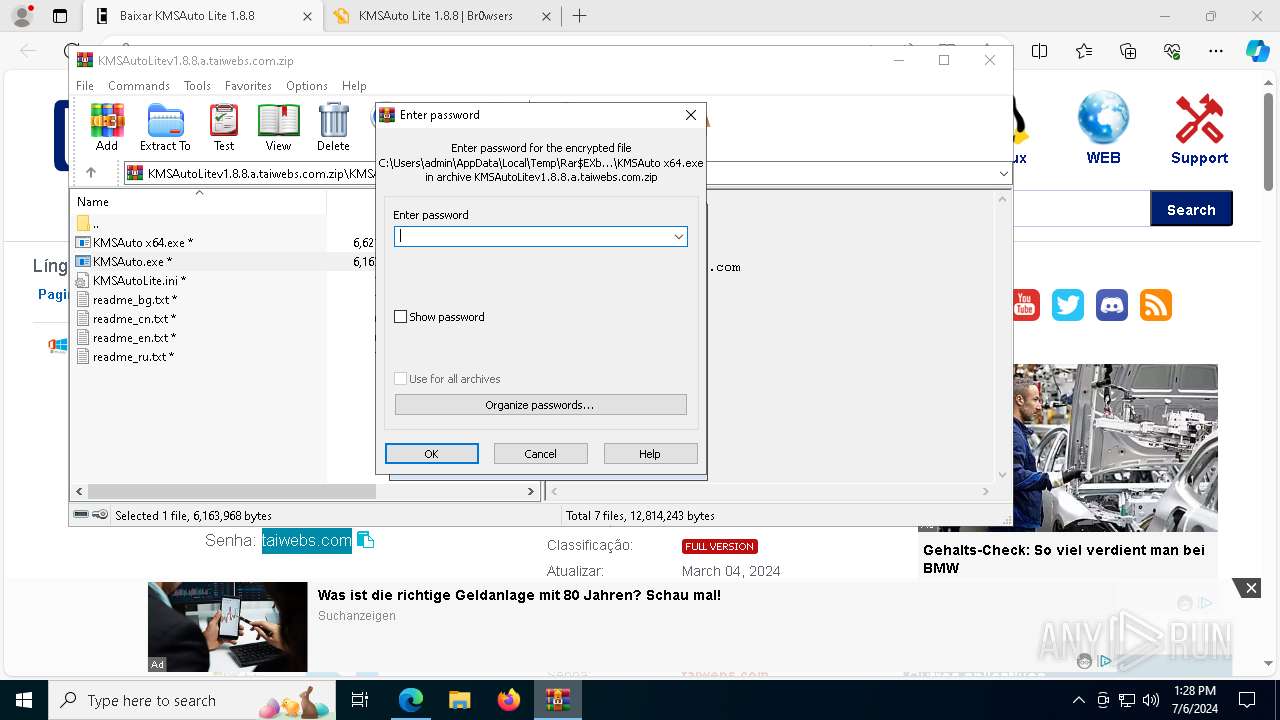Open the Options menu

307,86
